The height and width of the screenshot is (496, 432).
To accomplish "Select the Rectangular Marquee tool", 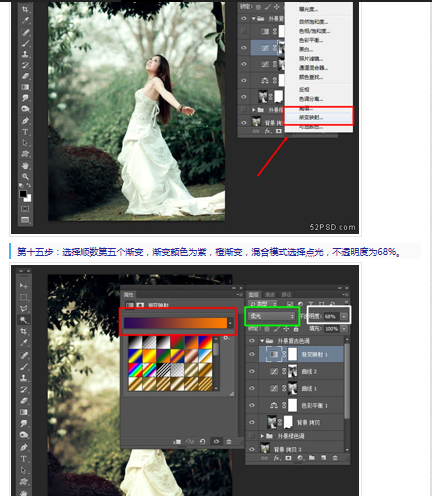I will pos(24,297).
